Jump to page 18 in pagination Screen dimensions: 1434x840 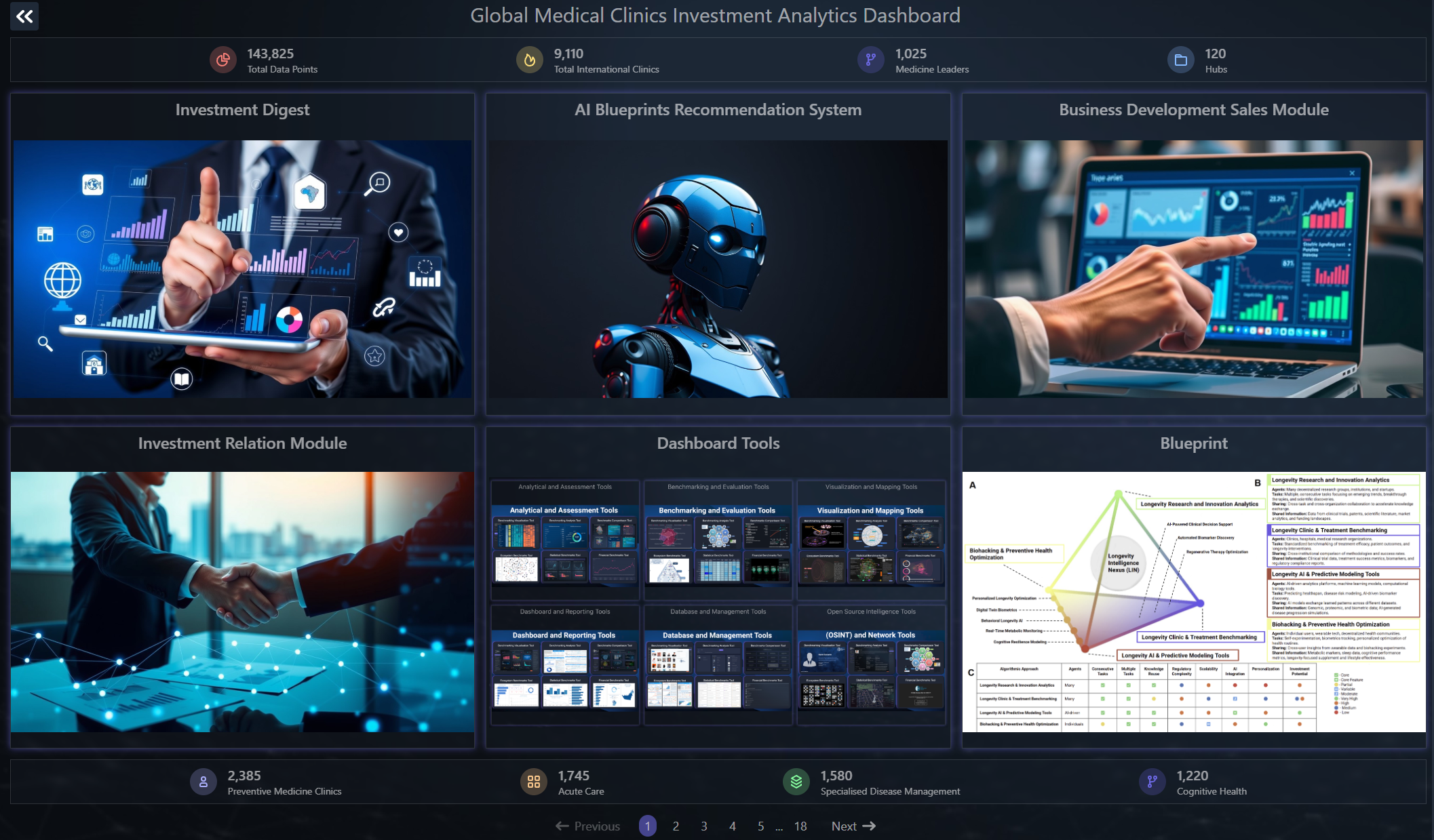[x=800, y=826]
